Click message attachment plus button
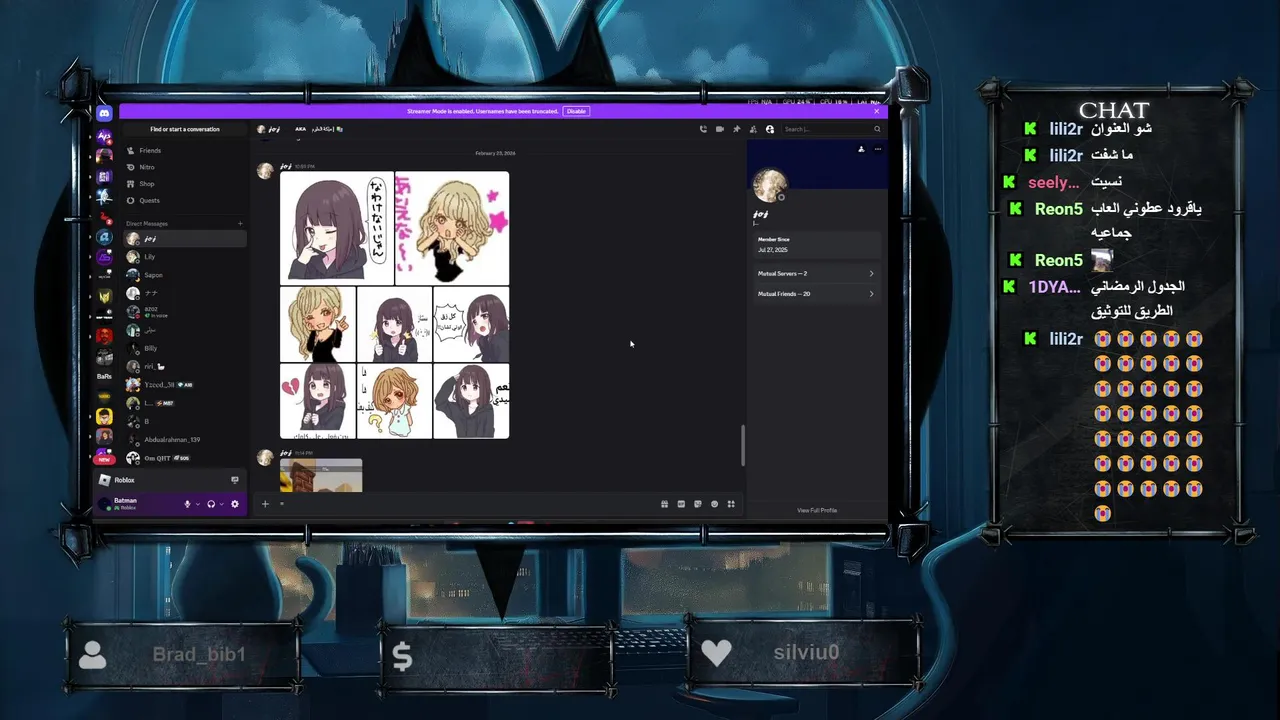Viewport: 1280px width, 720px height. [265, 504]
